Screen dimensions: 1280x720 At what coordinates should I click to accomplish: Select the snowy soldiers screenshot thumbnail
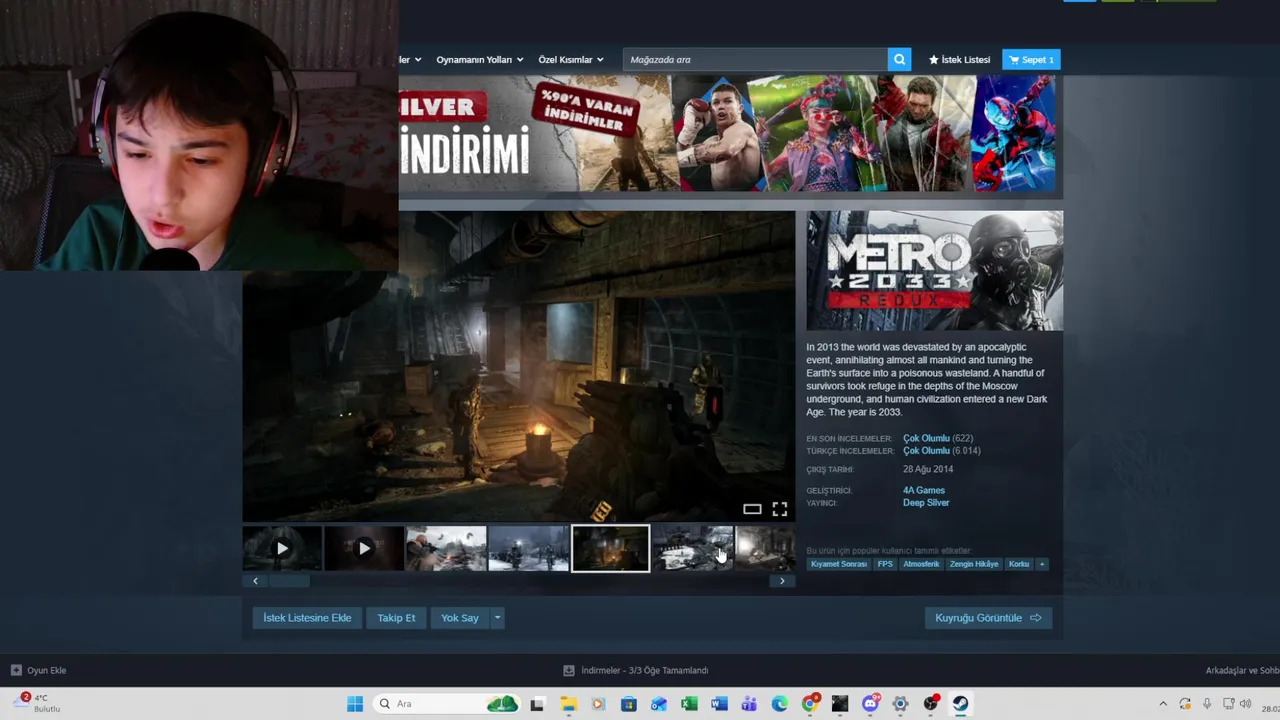(x=528, y=548)
